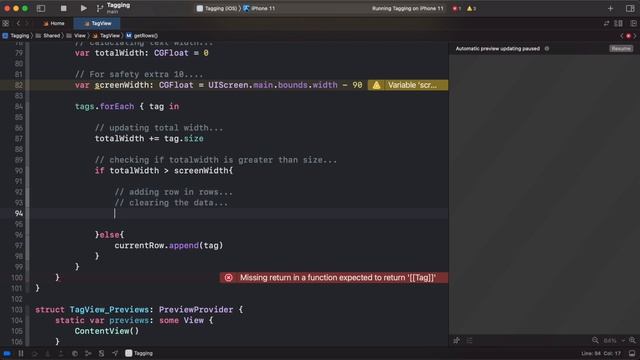Jump to previous issue
Image resolution: width=640 pixels, height=360 pixels.
[622, 36]
